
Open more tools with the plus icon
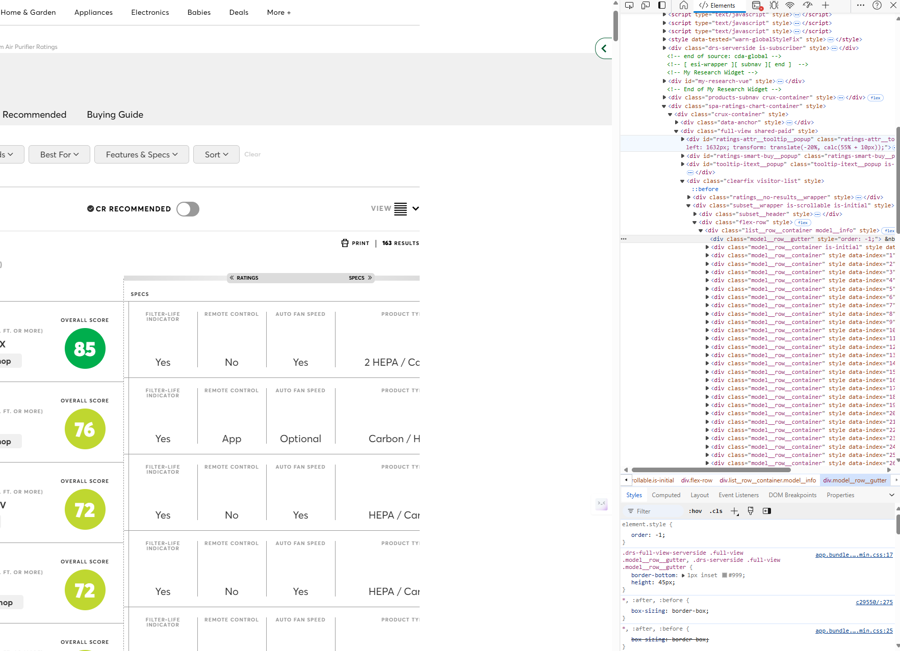click(x=824, y=5)
